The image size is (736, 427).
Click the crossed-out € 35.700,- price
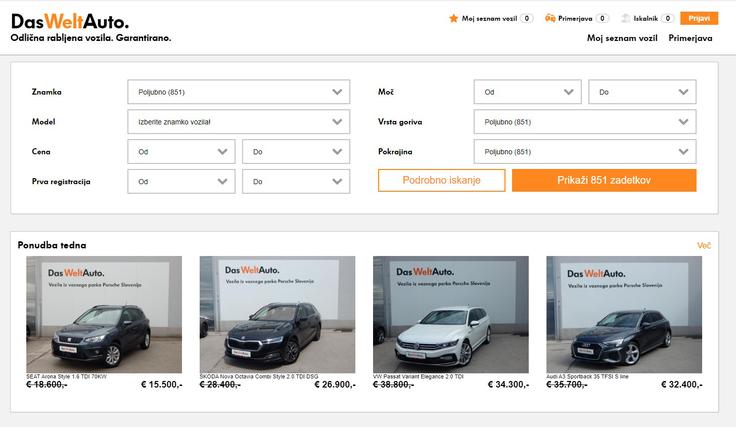tap(567, 385)
